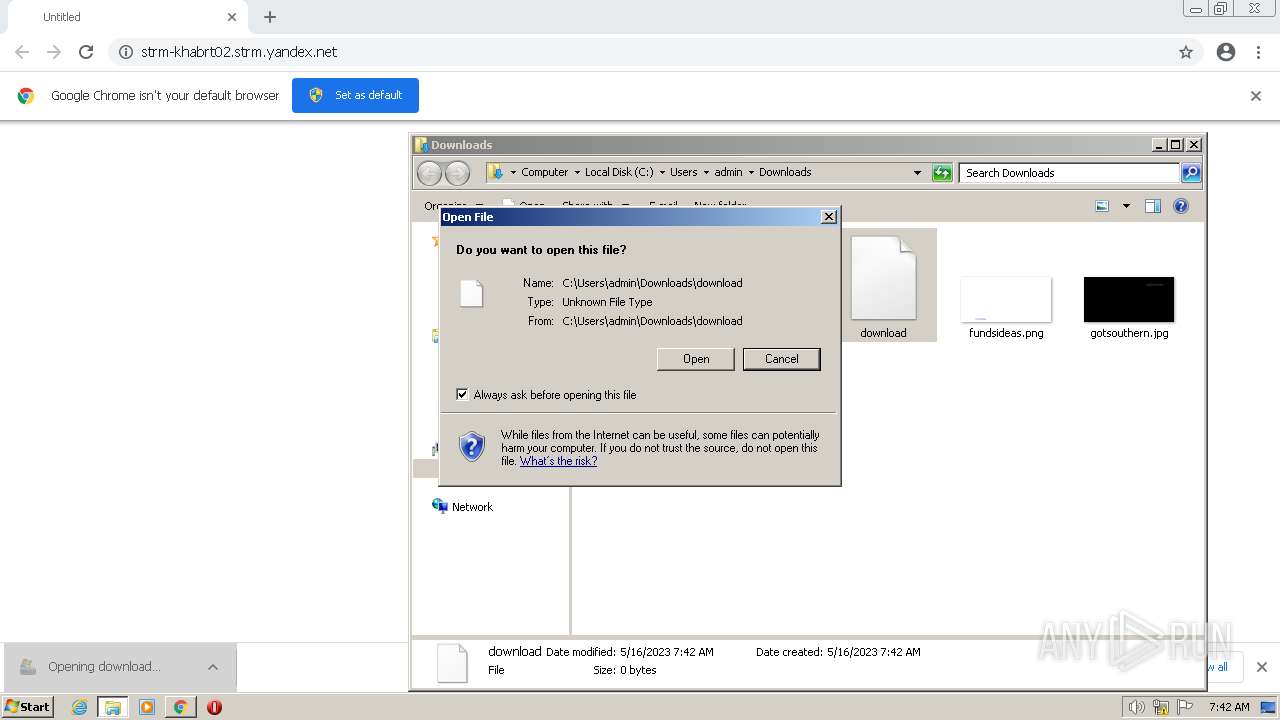This screenshot has height=720, width=1280.
Task: Open the Windows Start menu
Action: pyautogui.click(x=28, y=707)
